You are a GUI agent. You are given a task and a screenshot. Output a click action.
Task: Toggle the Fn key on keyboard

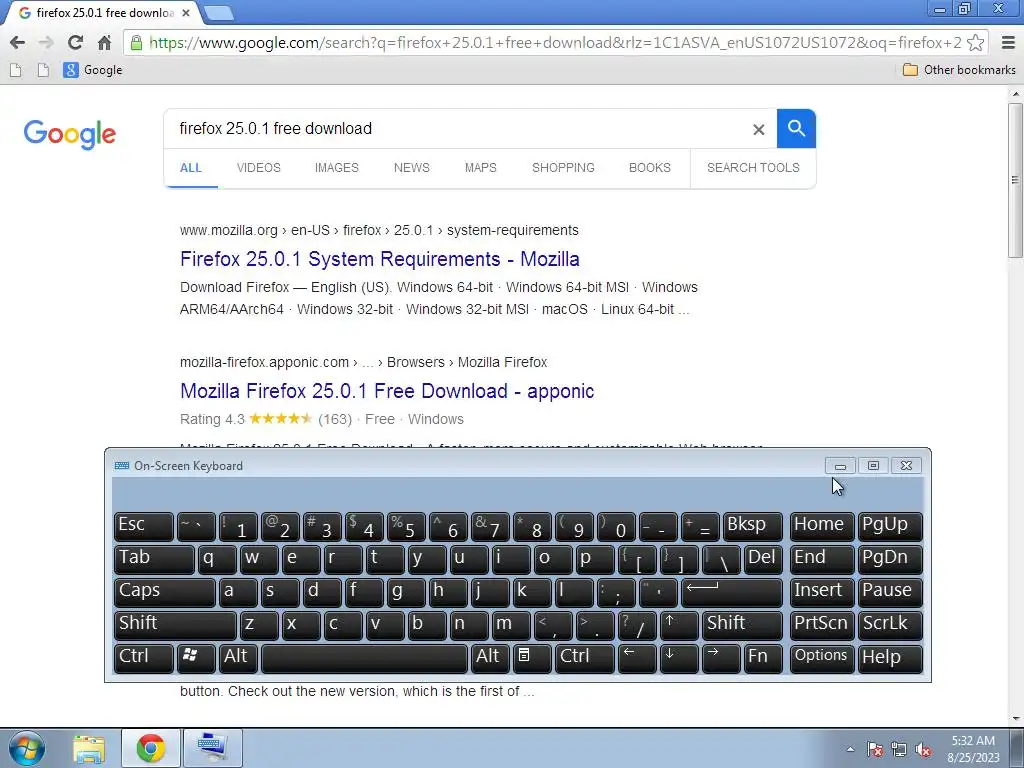(762, 657)
